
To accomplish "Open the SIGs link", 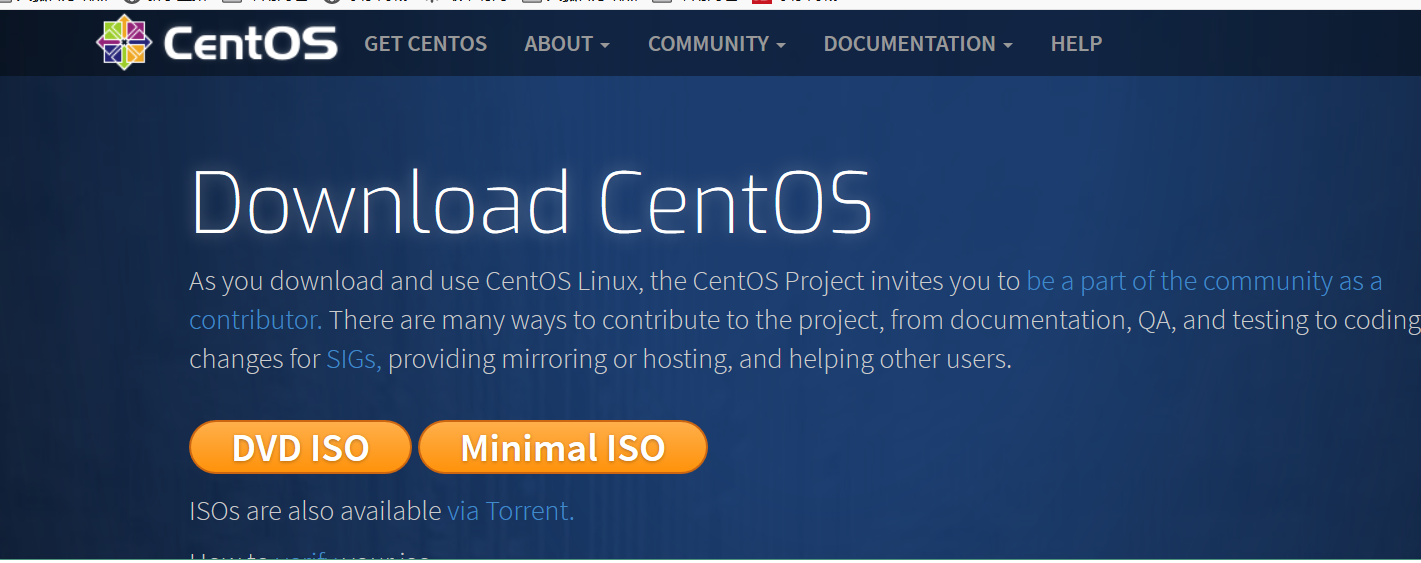I will [x=354, y=359].
